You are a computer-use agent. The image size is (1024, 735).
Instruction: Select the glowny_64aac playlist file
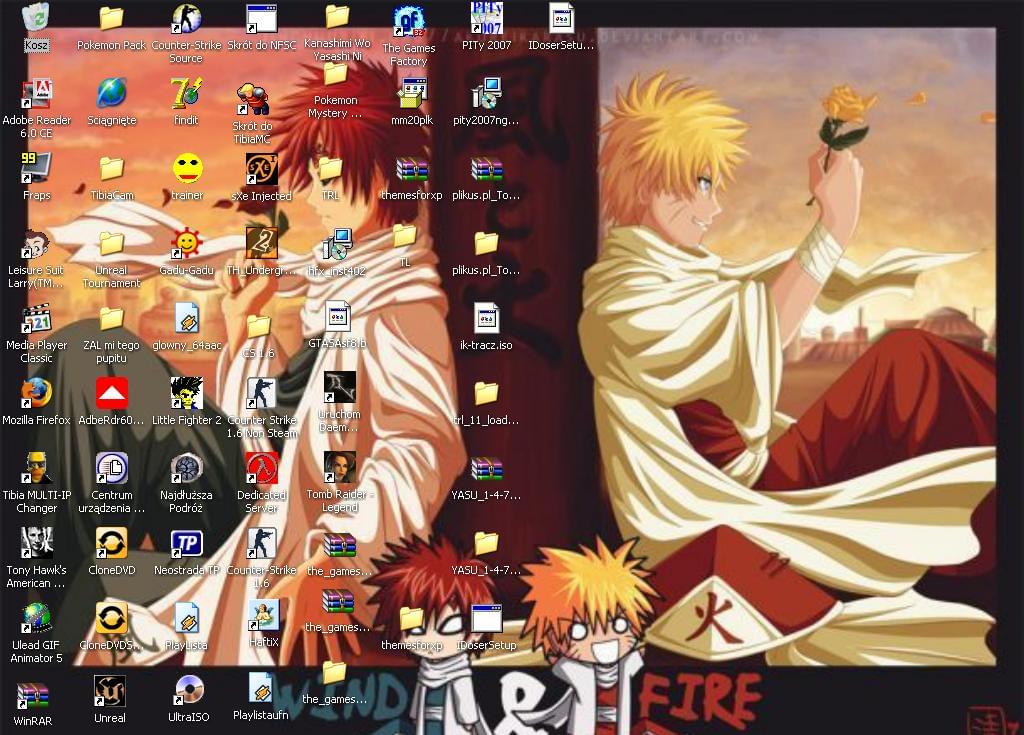187,318
